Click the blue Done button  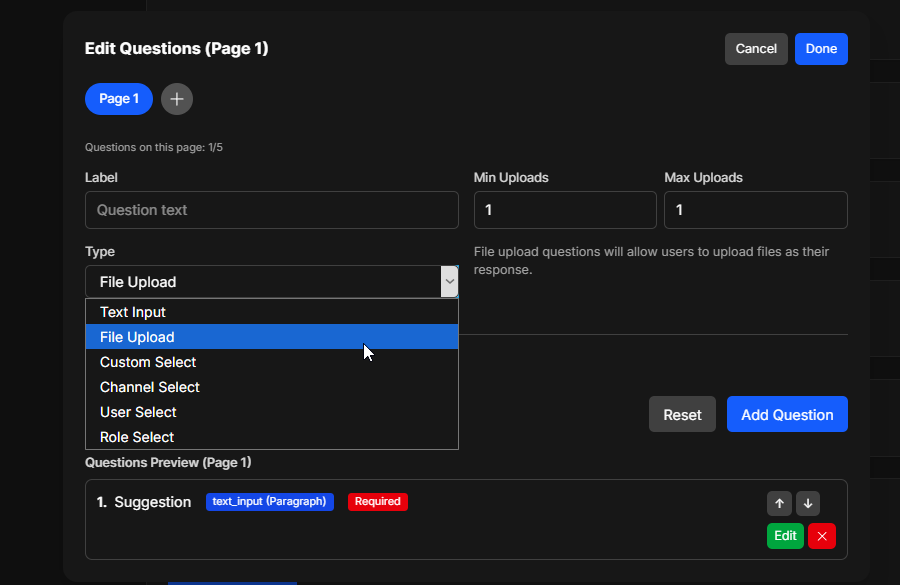[821, 49]
